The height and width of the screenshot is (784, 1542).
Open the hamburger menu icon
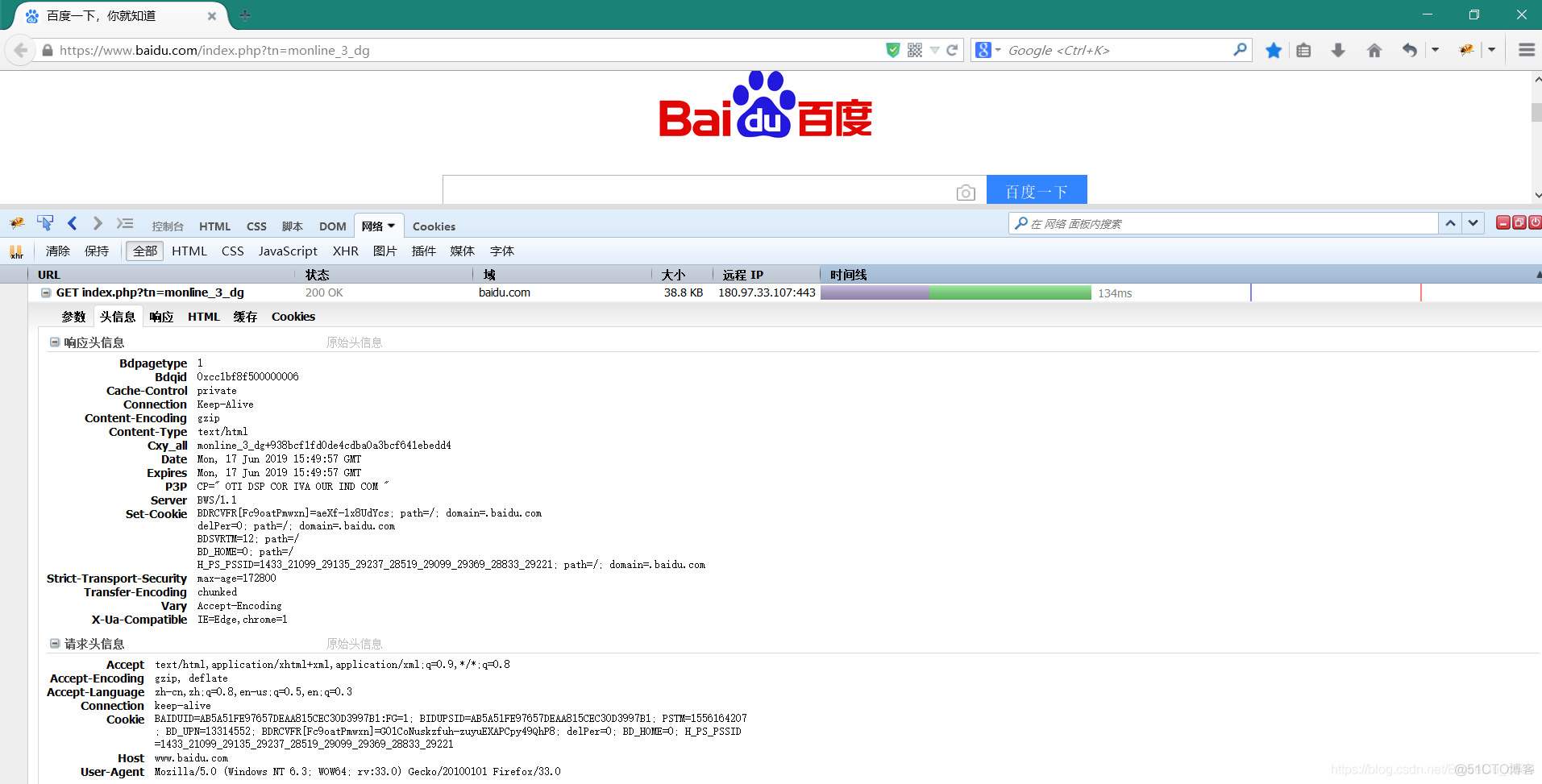pyautogui.click(x=1526, y=50)
